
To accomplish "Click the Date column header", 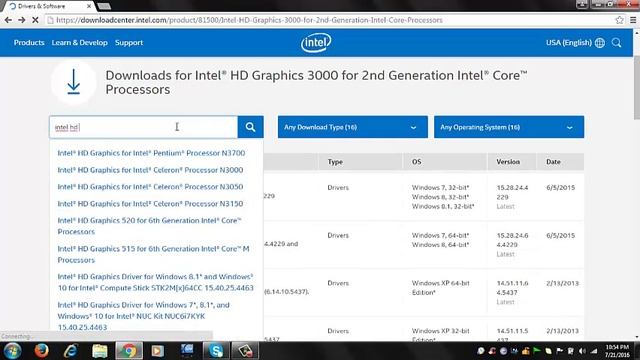I will (x=553, y=162).
